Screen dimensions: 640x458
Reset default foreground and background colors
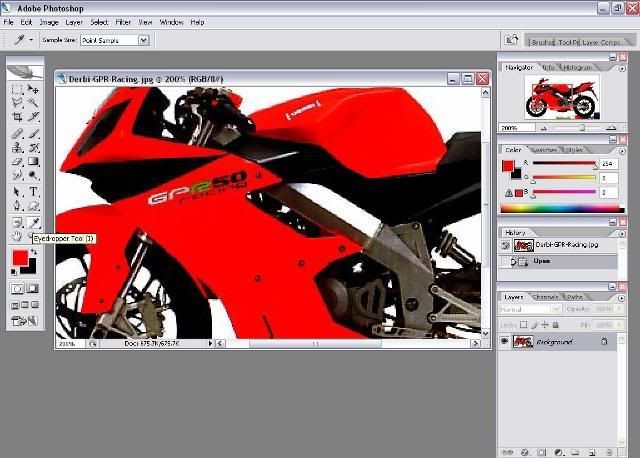click(x=13, y=271)
